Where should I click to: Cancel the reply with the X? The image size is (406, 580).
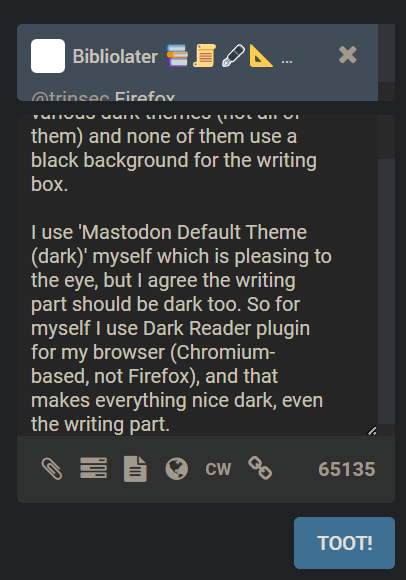[x=348, y=55]
